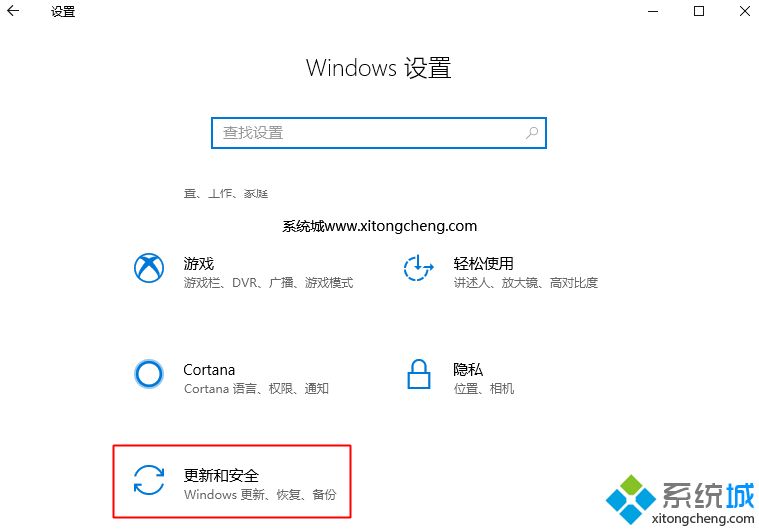Click 位置、相机 description under Privacy
The width and height of the screenshot is (759, 529).
484,389
